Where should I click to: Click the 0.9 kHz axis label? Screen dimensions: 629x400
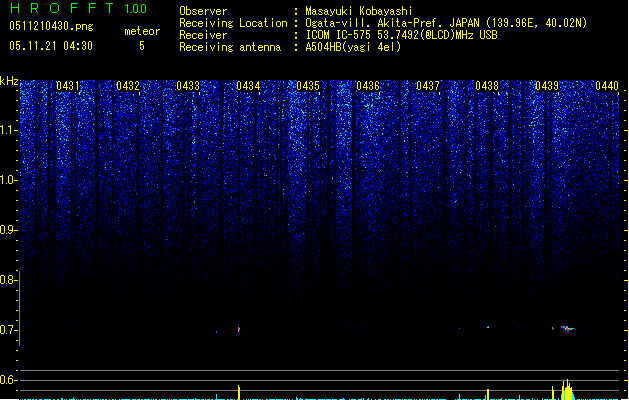point(9,230)
